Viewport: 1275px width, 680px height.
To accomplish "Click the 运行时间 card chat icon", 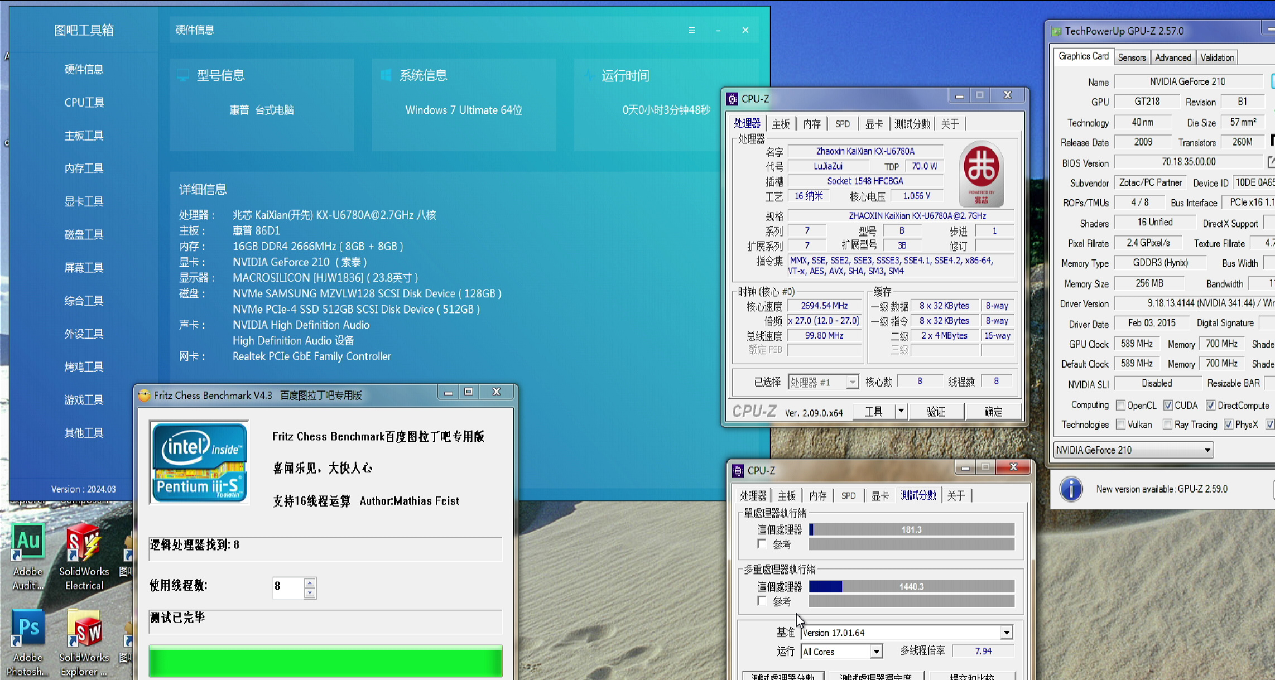I will pyautogui.click(x=588, y=75).
